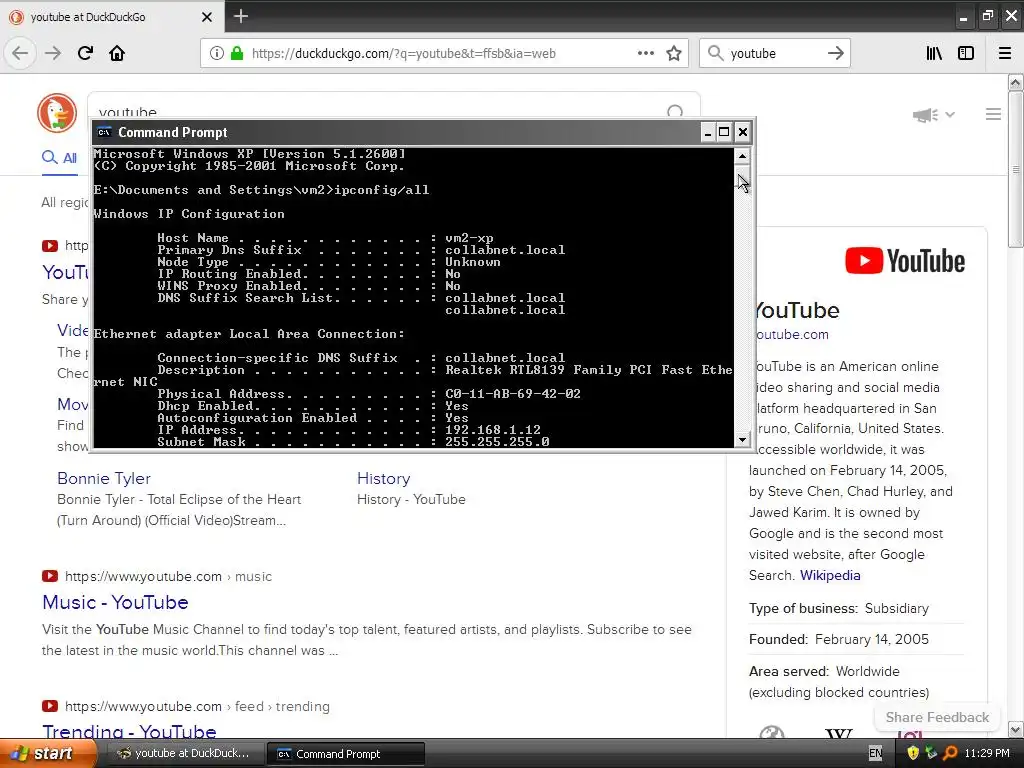Open the Trending - YouTube result

(129, 731)
